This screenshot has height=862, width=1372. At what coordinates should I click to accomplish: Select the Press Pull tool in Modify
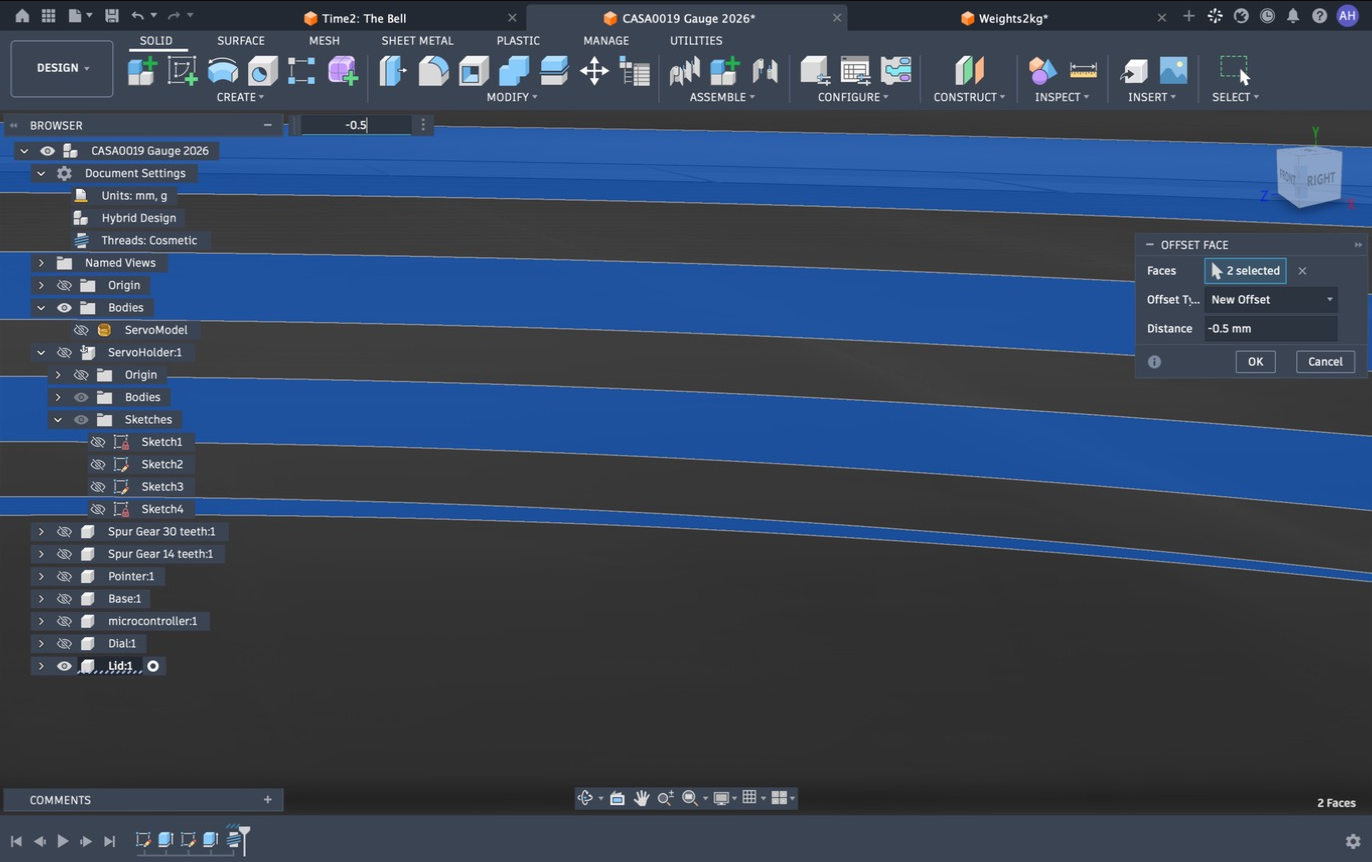pyautogui.click(x=393, y=70)
